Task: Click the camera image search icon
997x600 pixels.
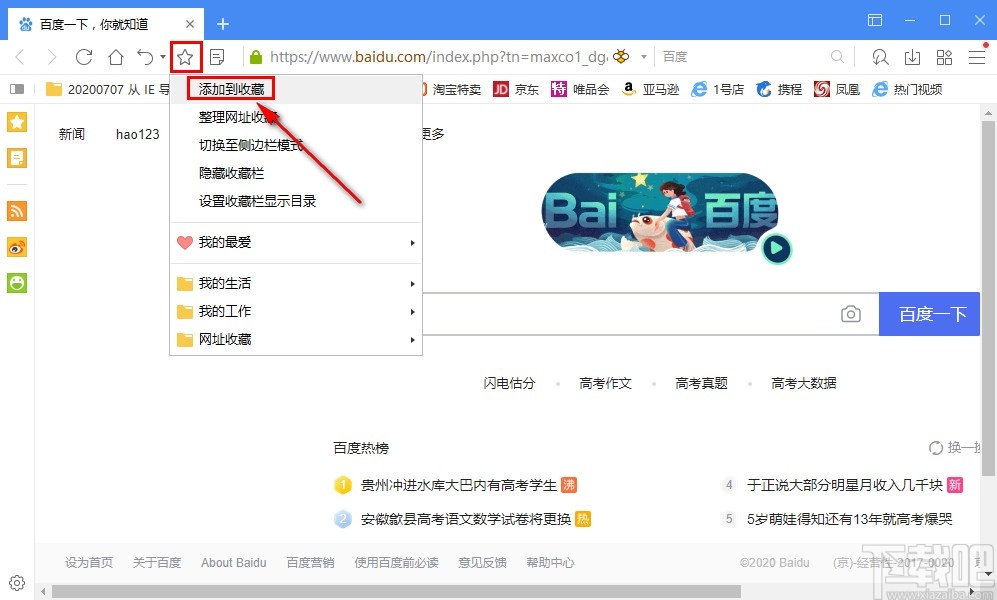Action: [x=851, y=313]
